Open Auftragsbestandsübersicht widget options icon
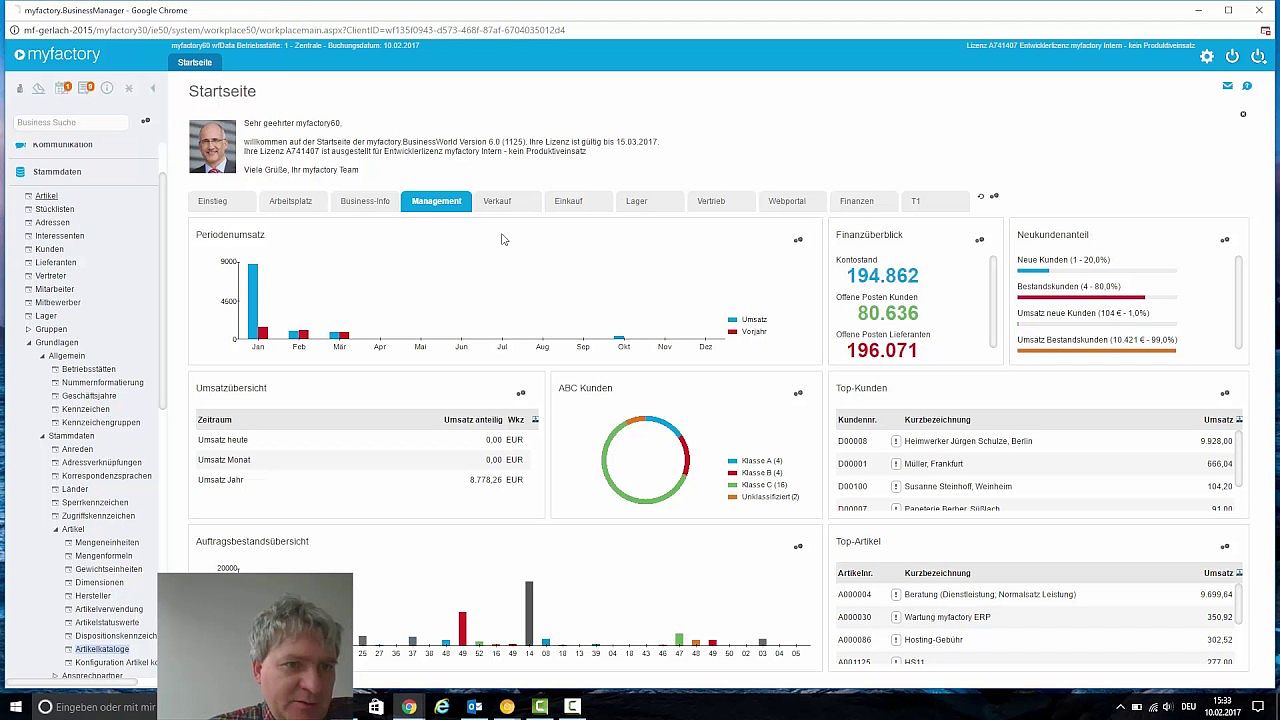Viewport: 1280px width, 720px height. point(798,546)
